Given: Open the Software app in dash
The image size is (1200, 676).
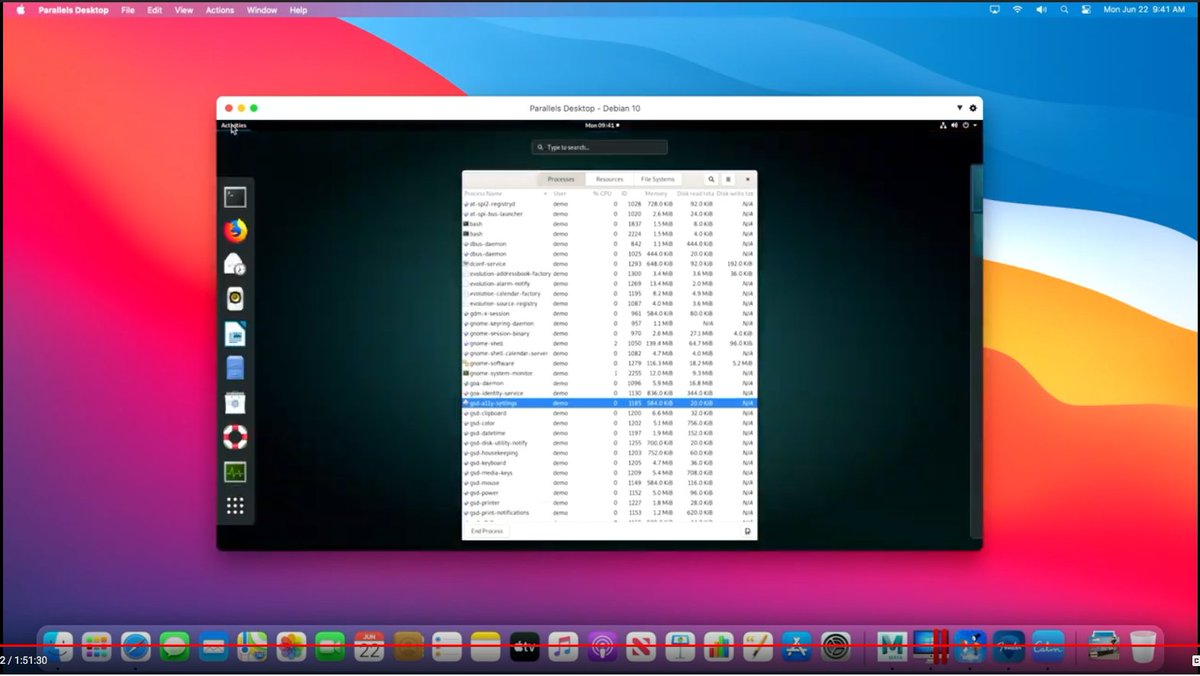Looking at the screenshot, I should point(235,403).
